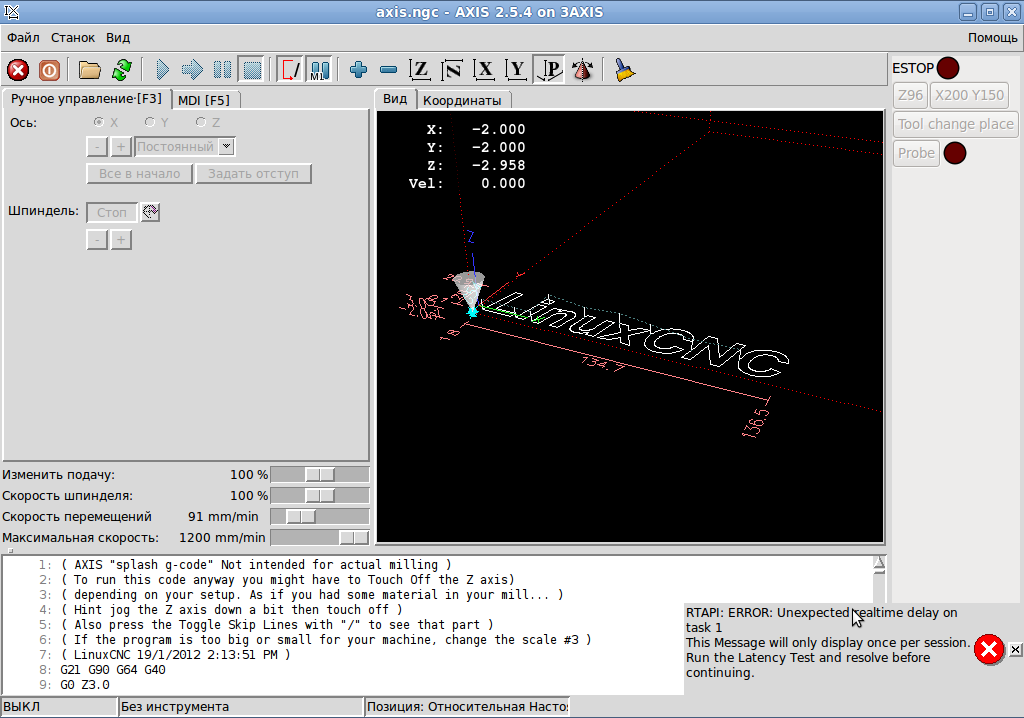Click Позиция: Относительная status field

(x=467, y=706)
